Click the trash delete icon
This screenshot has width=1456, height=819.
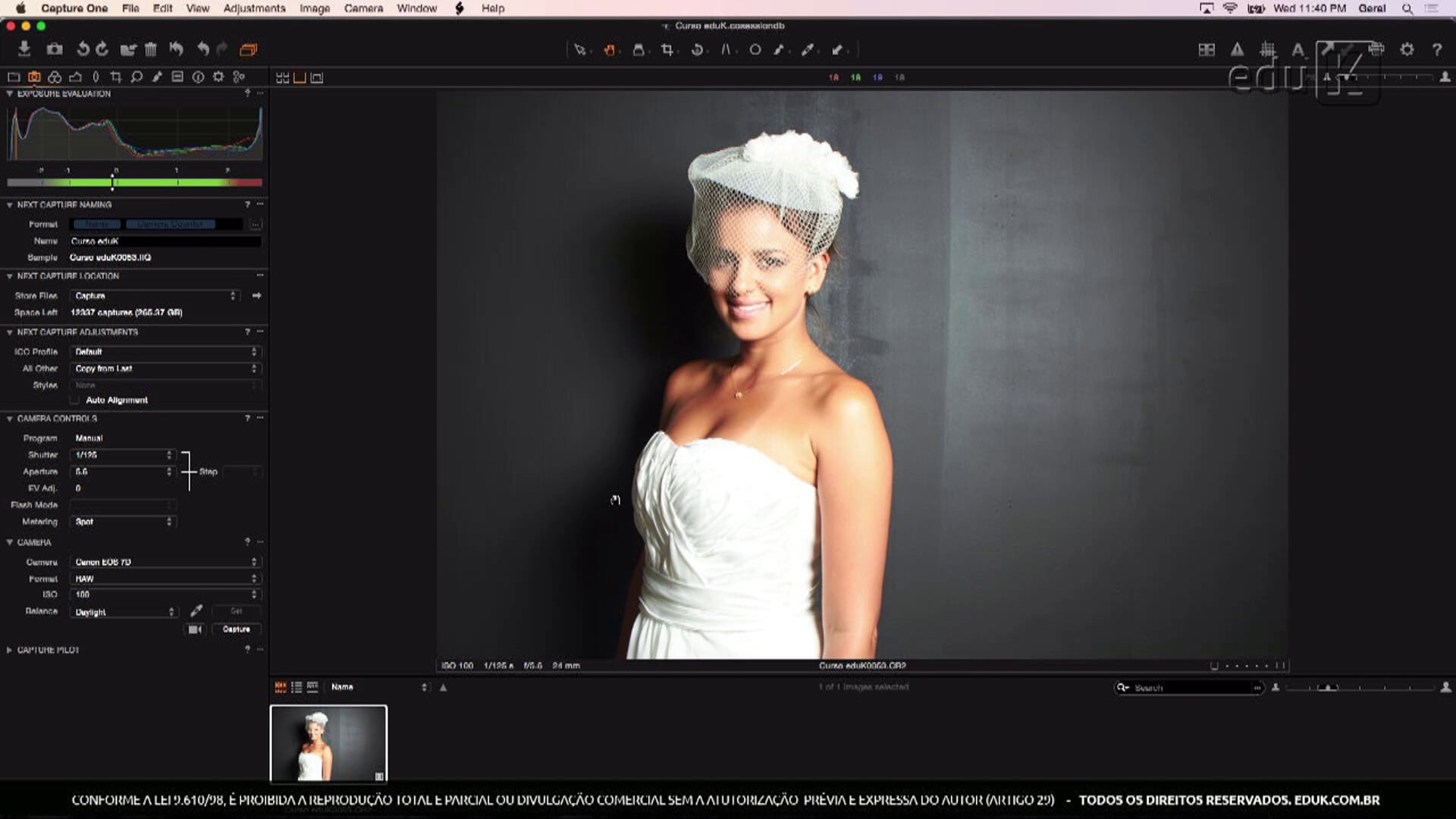point(151,50)
